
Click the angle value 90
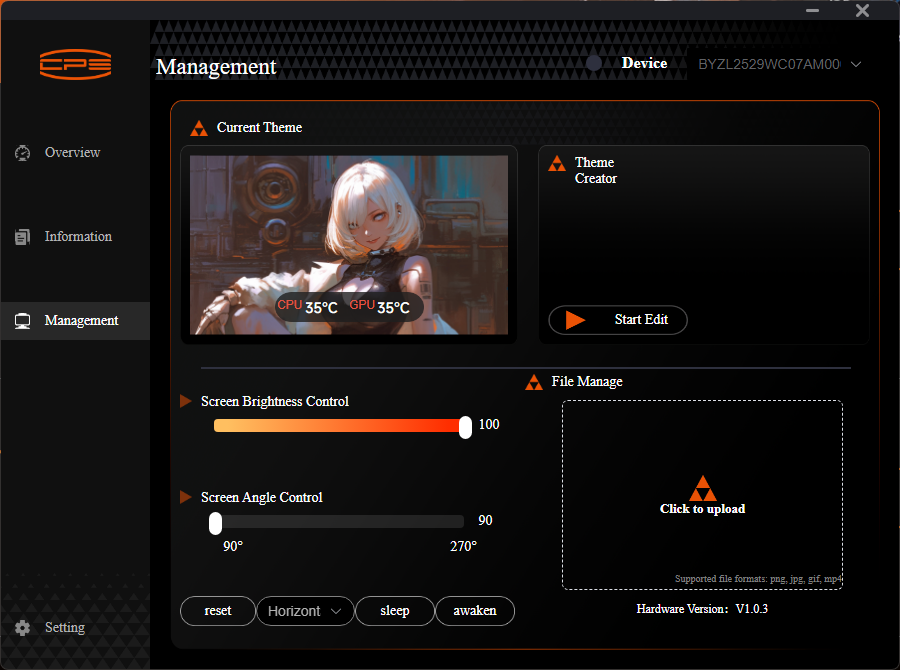coord(485,520)
